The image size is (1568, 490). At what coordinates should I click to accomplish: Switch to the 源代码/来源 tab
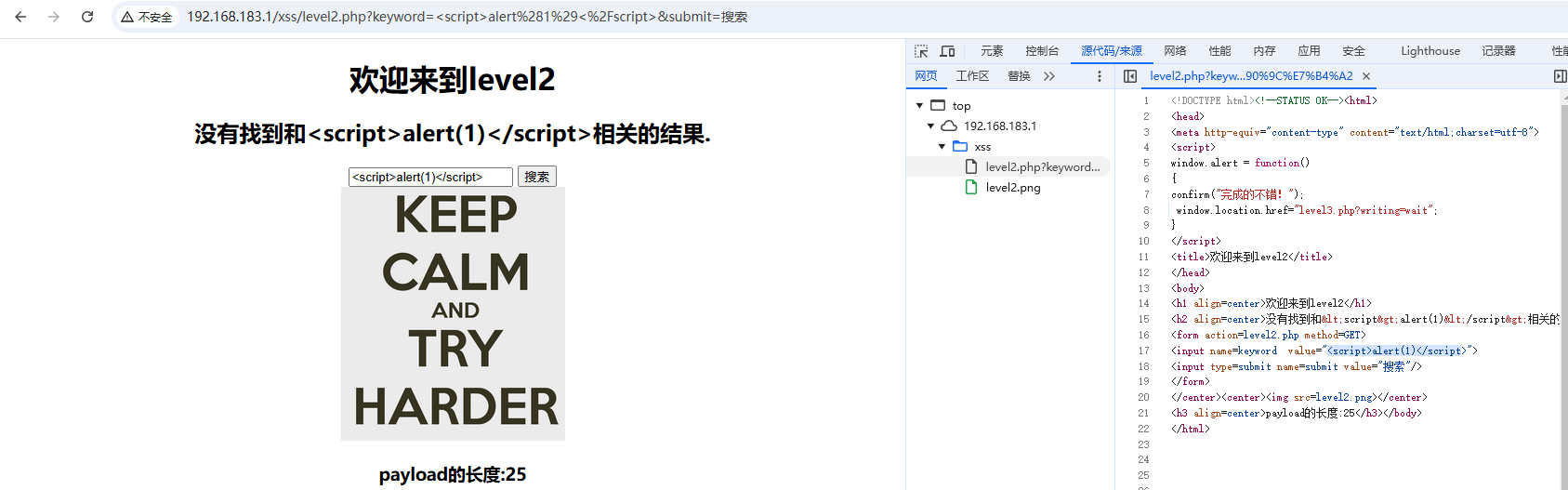[1112, 51]
